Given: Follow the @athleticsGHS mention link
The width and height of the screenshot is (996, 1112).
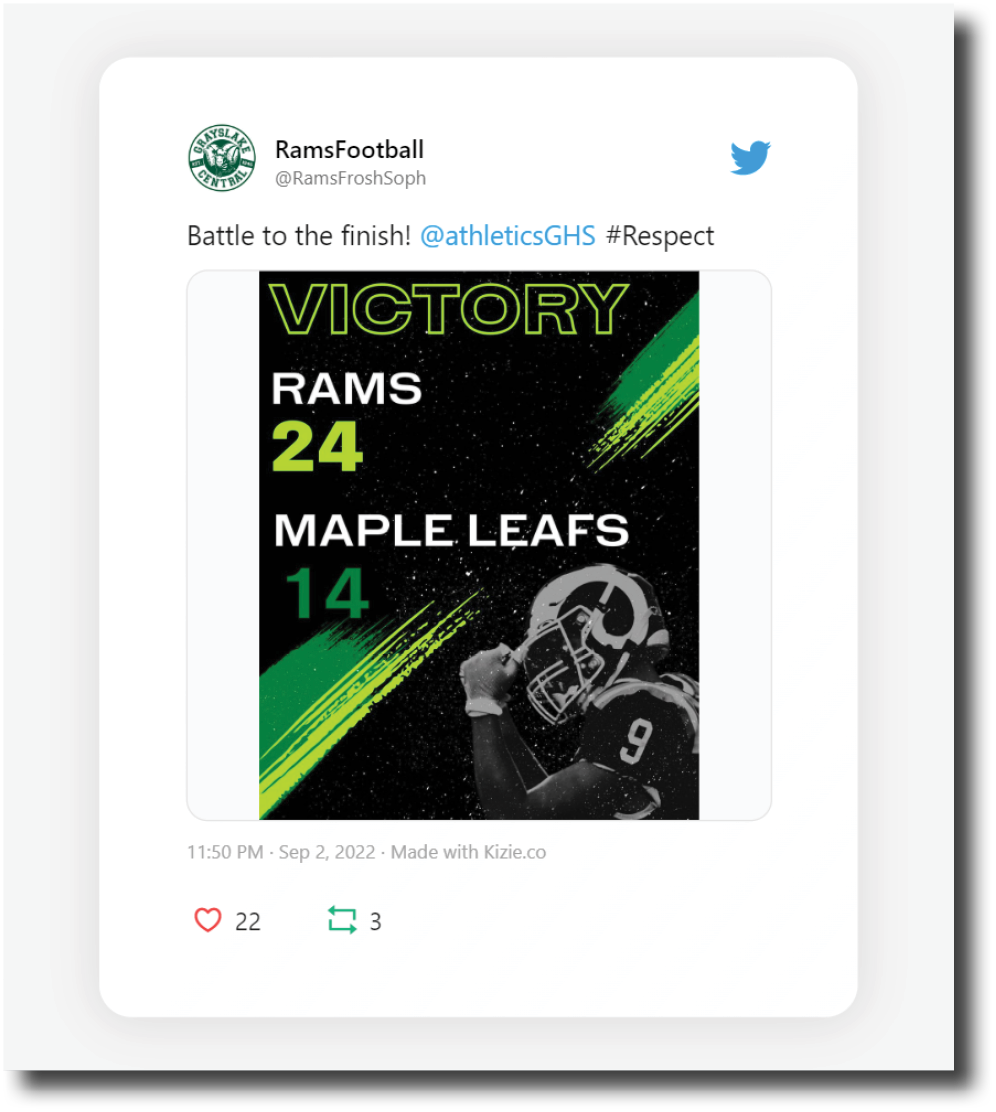Looking at the screenshot, I should (508, 236).
